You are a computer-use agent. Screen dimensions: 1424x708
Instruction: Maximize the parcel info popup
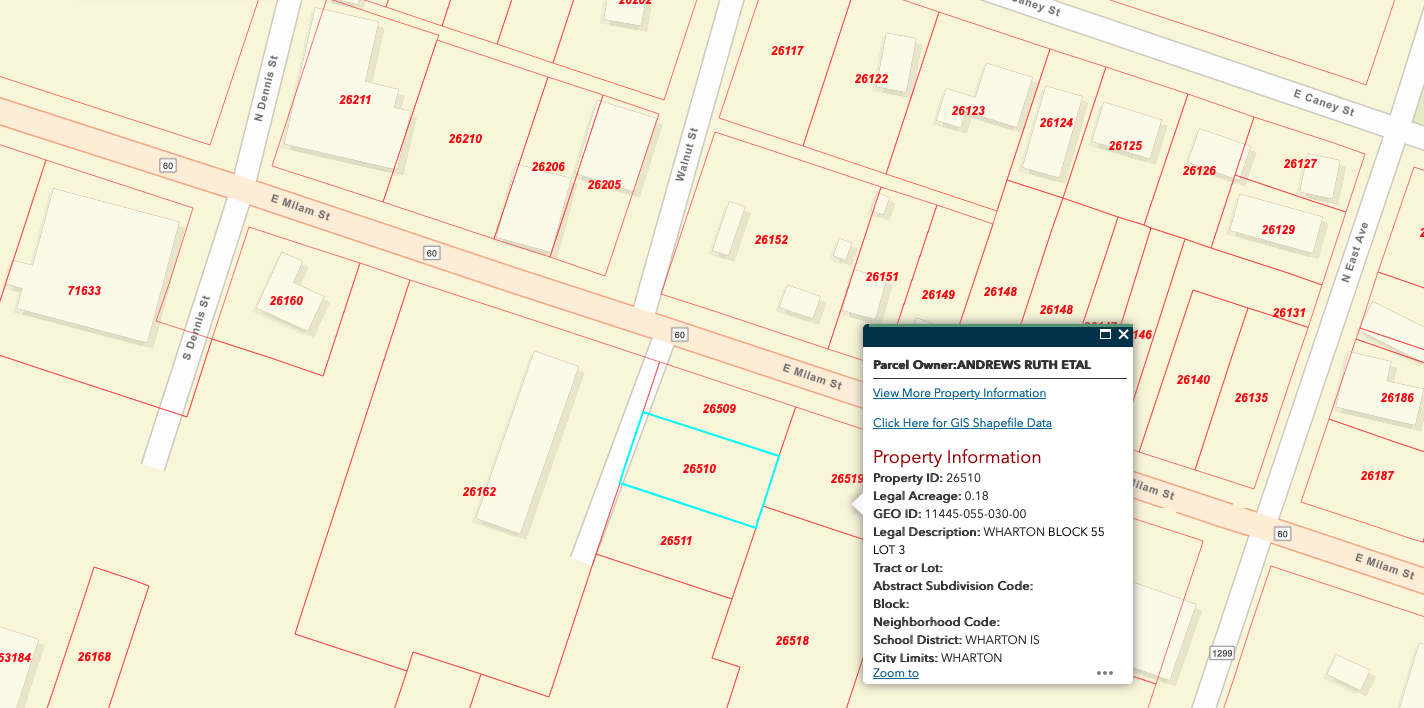(1105, 335)
